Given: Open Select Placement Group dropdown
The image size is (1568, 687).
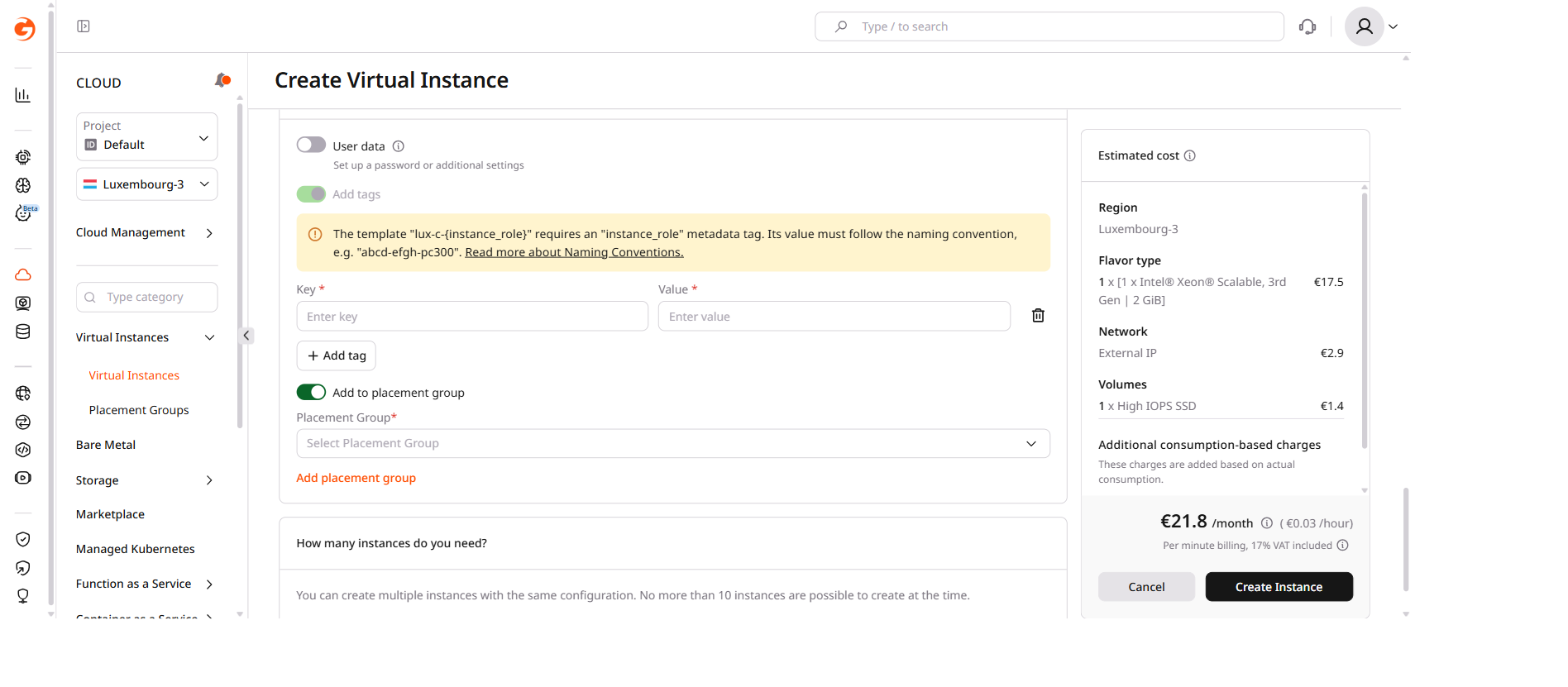Looking at the screenshot, I should pos(673,443).
